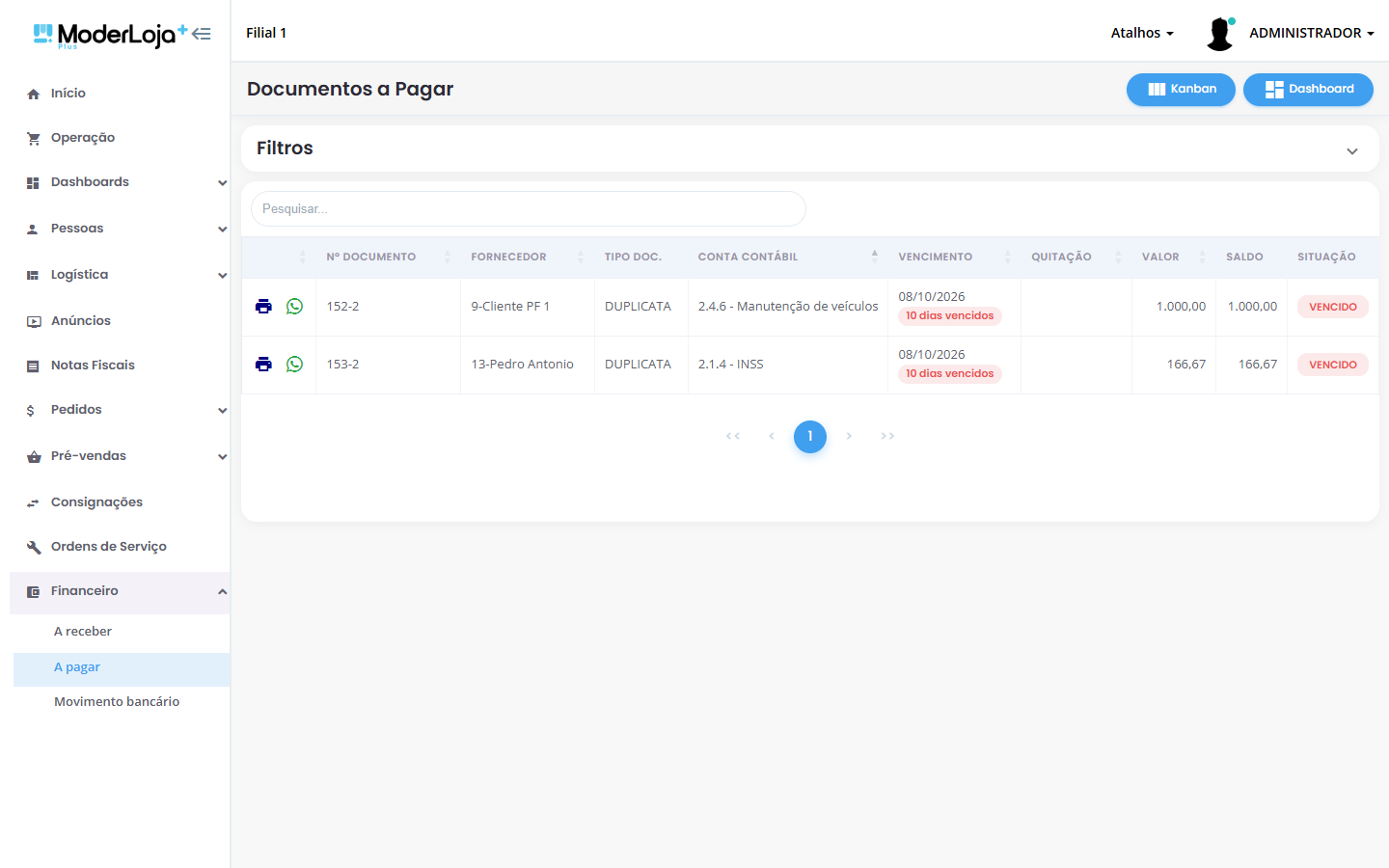Click the Pesquisar search field
1389x868 pixels.
529,209
